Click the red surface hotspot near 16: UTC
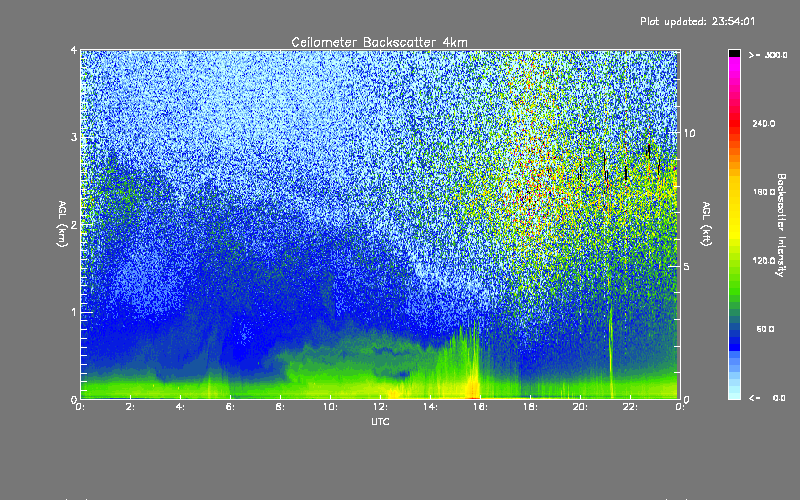The height and width of the screenshot is (500, 800). [x=473, y=396]
